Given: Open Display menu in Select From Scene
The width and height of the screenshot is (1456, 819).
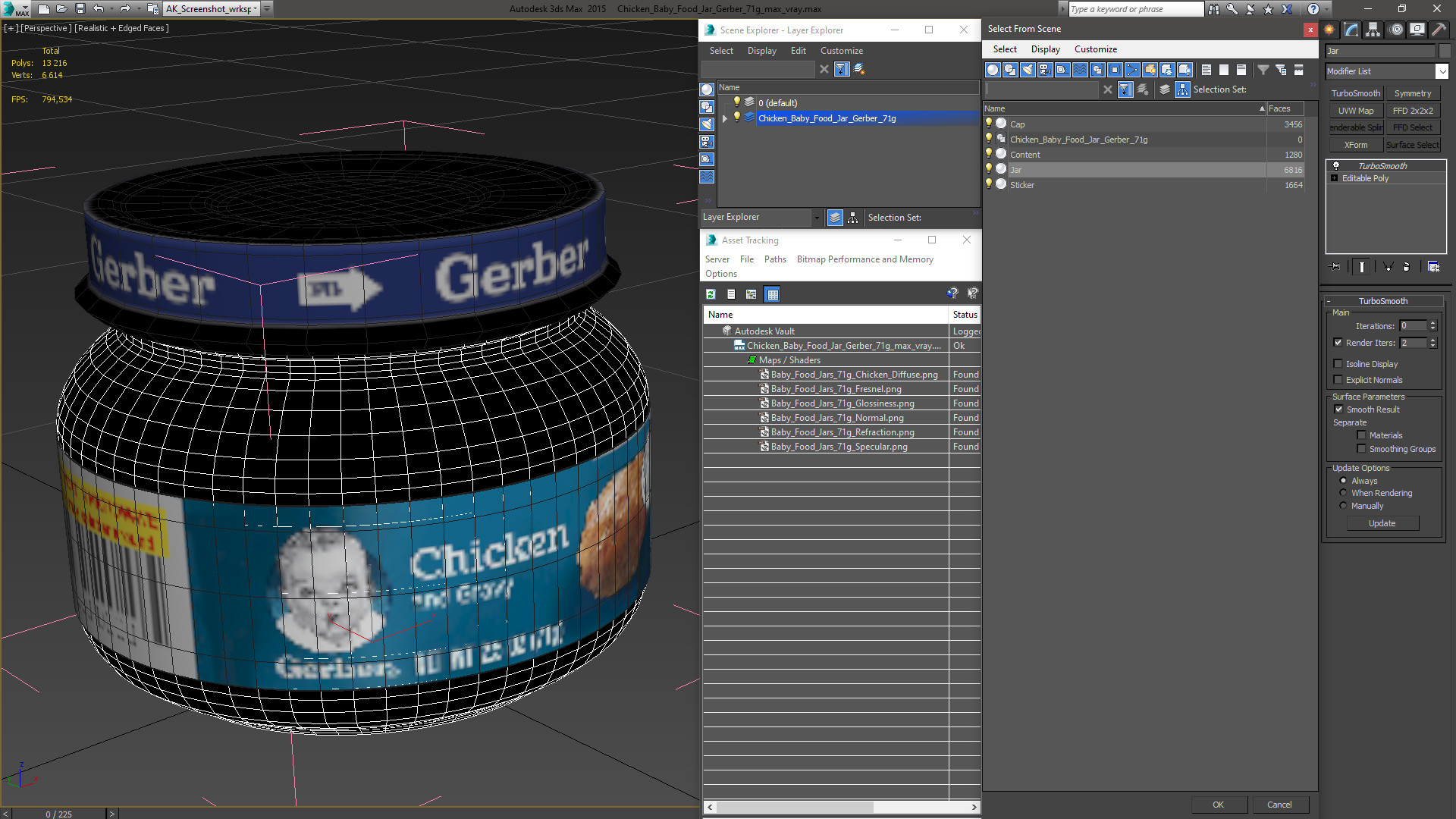Looking at the screenshot, I should [1045, 49].
